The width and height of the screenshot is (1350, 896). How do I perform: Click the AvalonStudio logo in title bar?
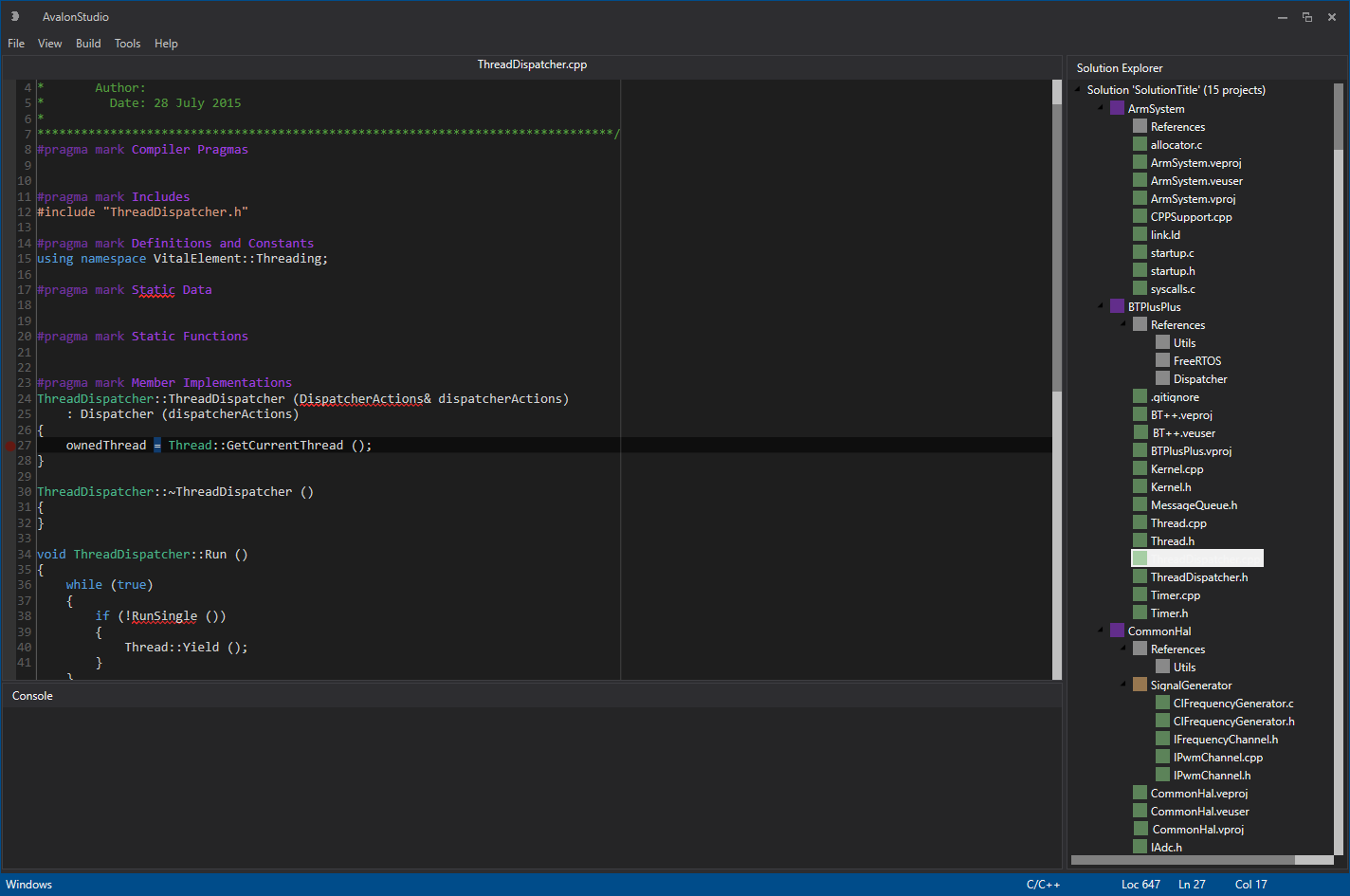click(x=15, y=17)
